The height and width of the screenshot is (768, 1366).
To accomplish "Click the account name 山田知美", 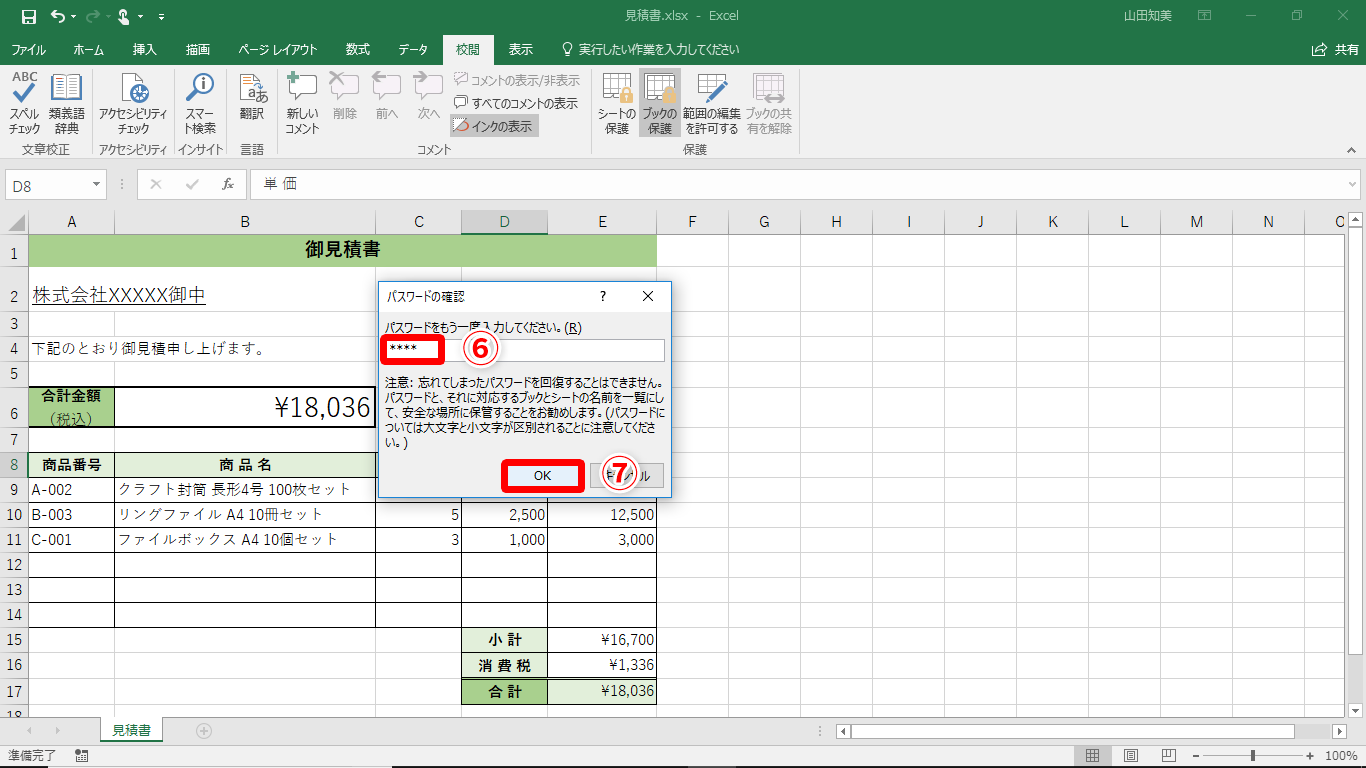I will [1145, 16].
